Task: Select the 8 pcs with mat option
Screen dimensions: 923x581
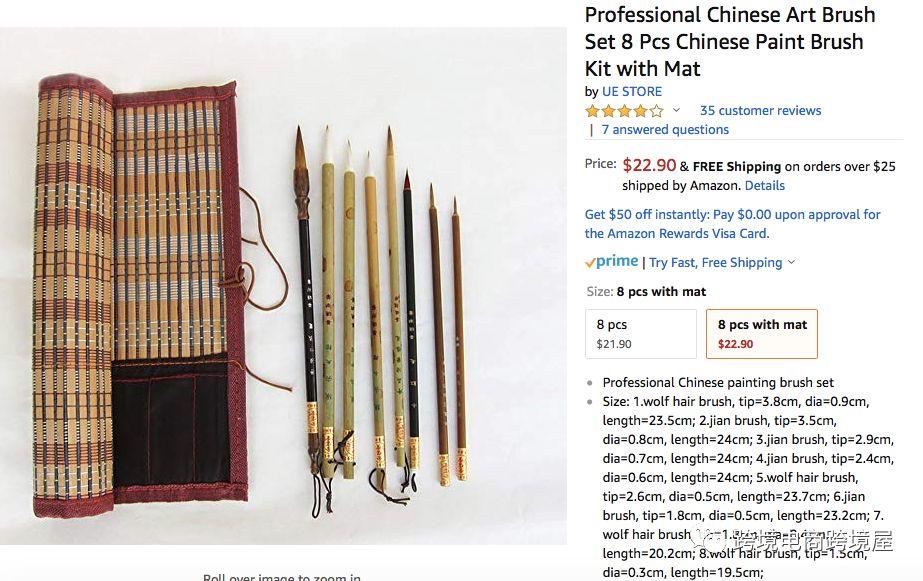Action: point(762,334)
